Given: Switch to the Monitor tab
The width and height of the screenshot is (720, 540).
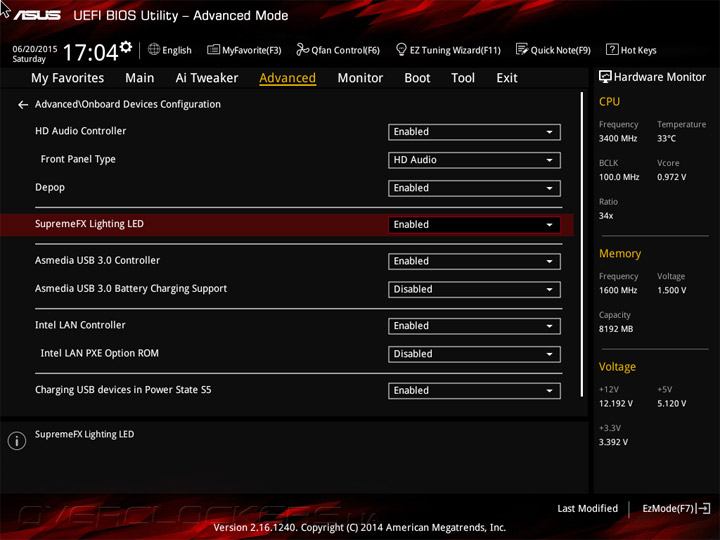Looking at the screenshot, I should click(360, 78).
